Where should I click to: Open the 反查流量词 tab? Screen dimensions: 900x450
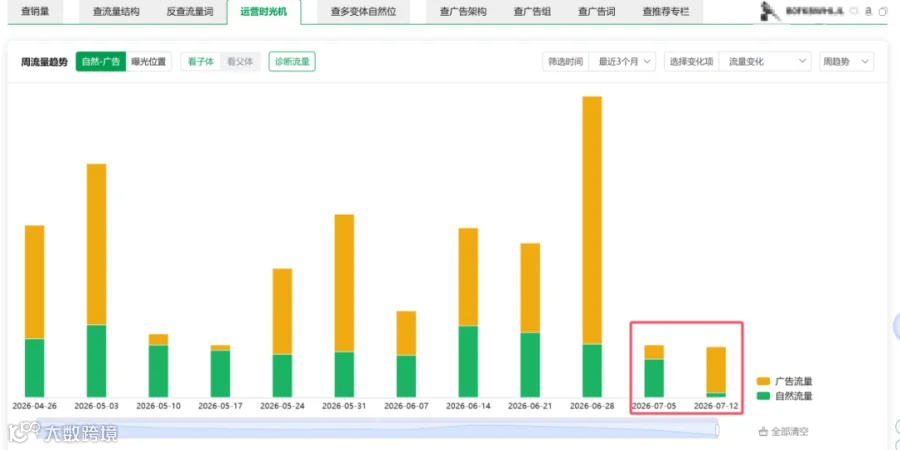click(x=189, y=11)
